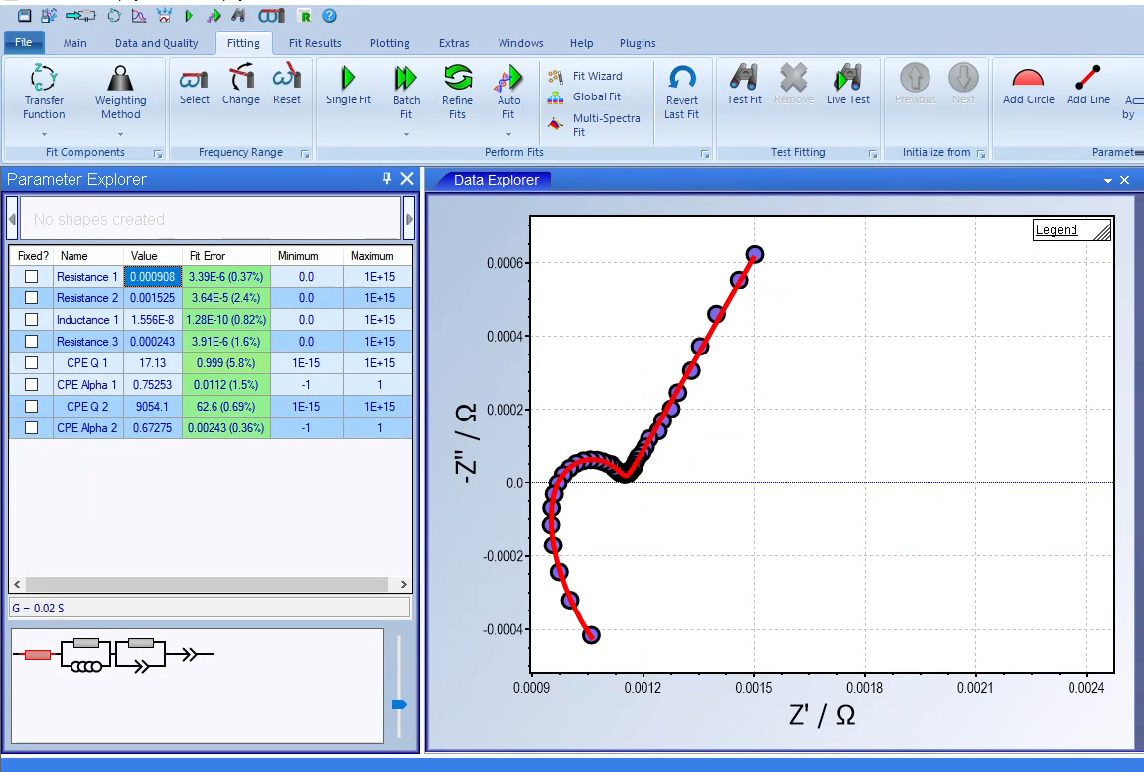Expand Transfer Function dropdown arrow
Viewport: 1144px width, 772px height.
click(45, 134)
